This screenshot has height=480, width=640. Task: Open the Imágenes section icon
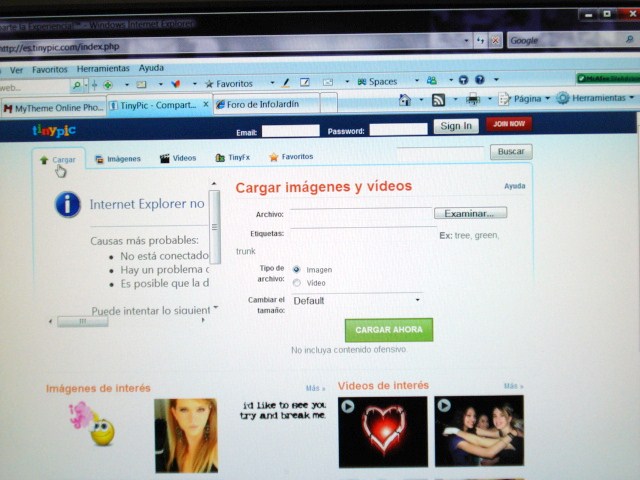(100, 158)
